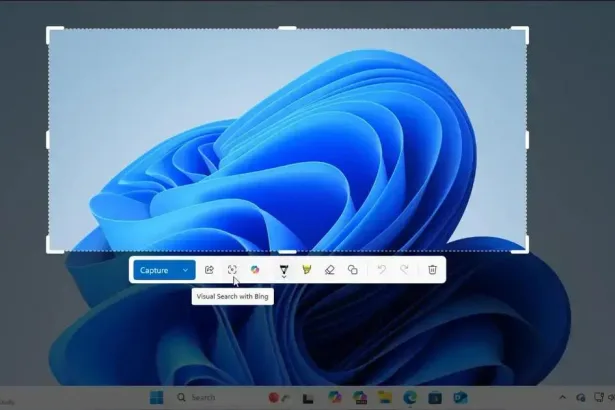Click the top-left corner selection handle
The height and width of the screenshot is (410, 615).
tap(50, 30)
